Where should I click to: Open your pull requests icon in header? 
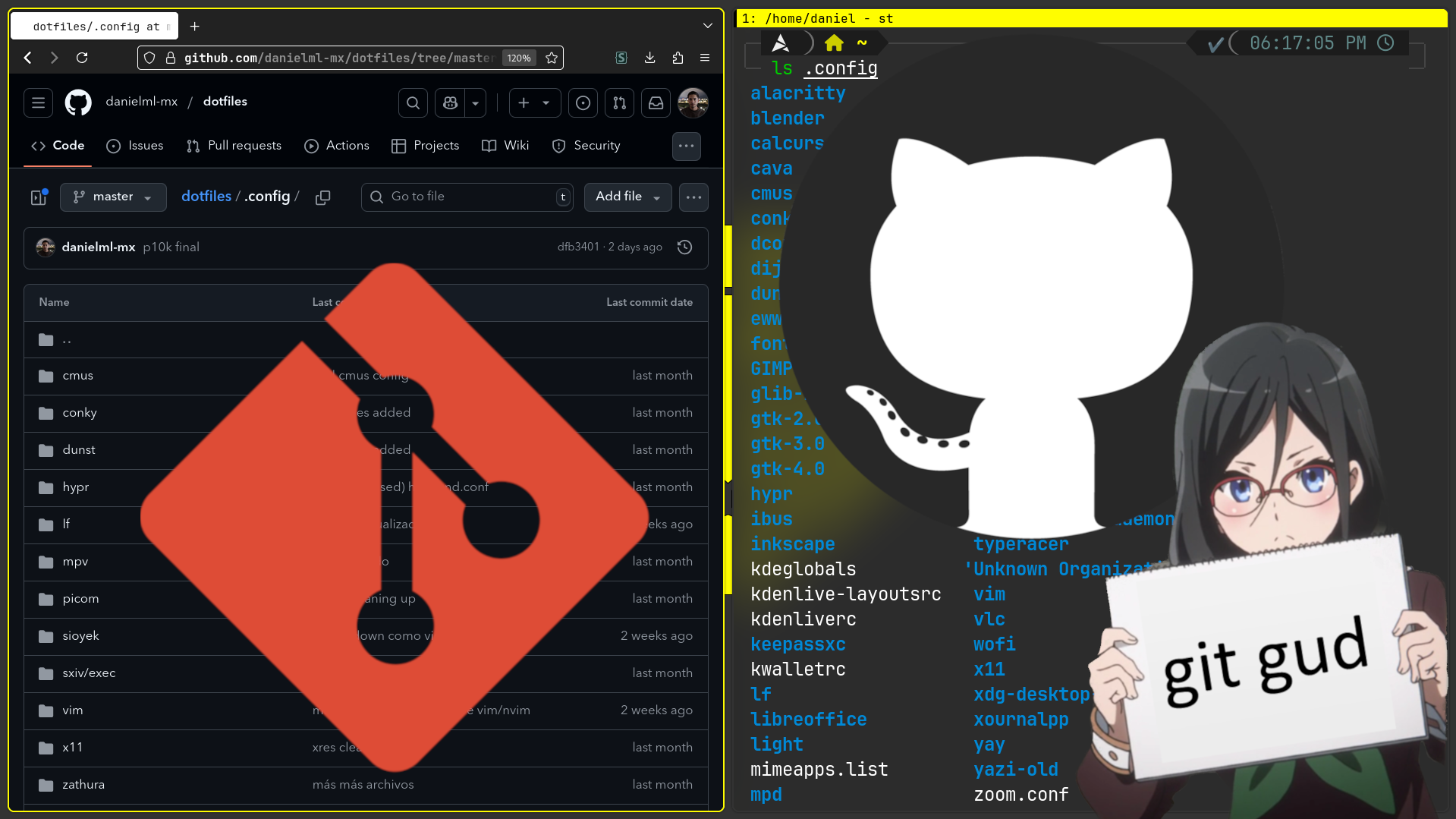point(619,102)
